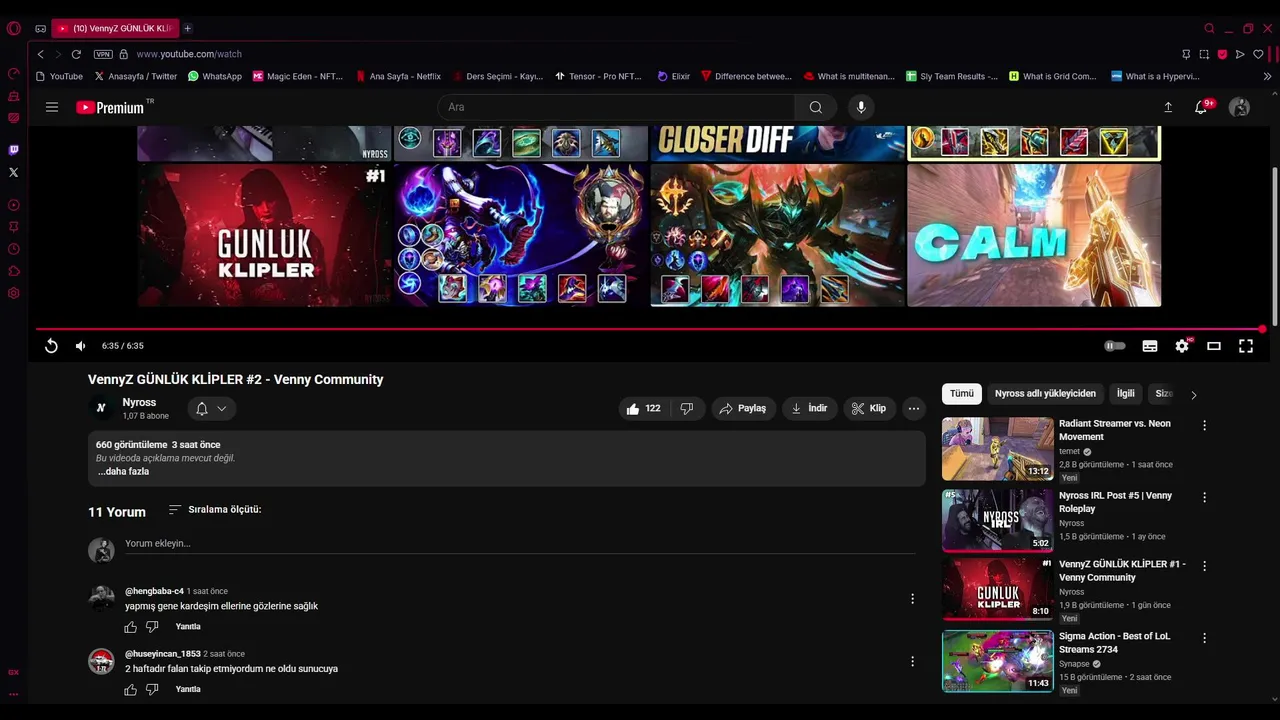The height and width of the screenshot is (720, 1280).
Task: Reload the current YouTube page
Action: (x=76, y=54)
